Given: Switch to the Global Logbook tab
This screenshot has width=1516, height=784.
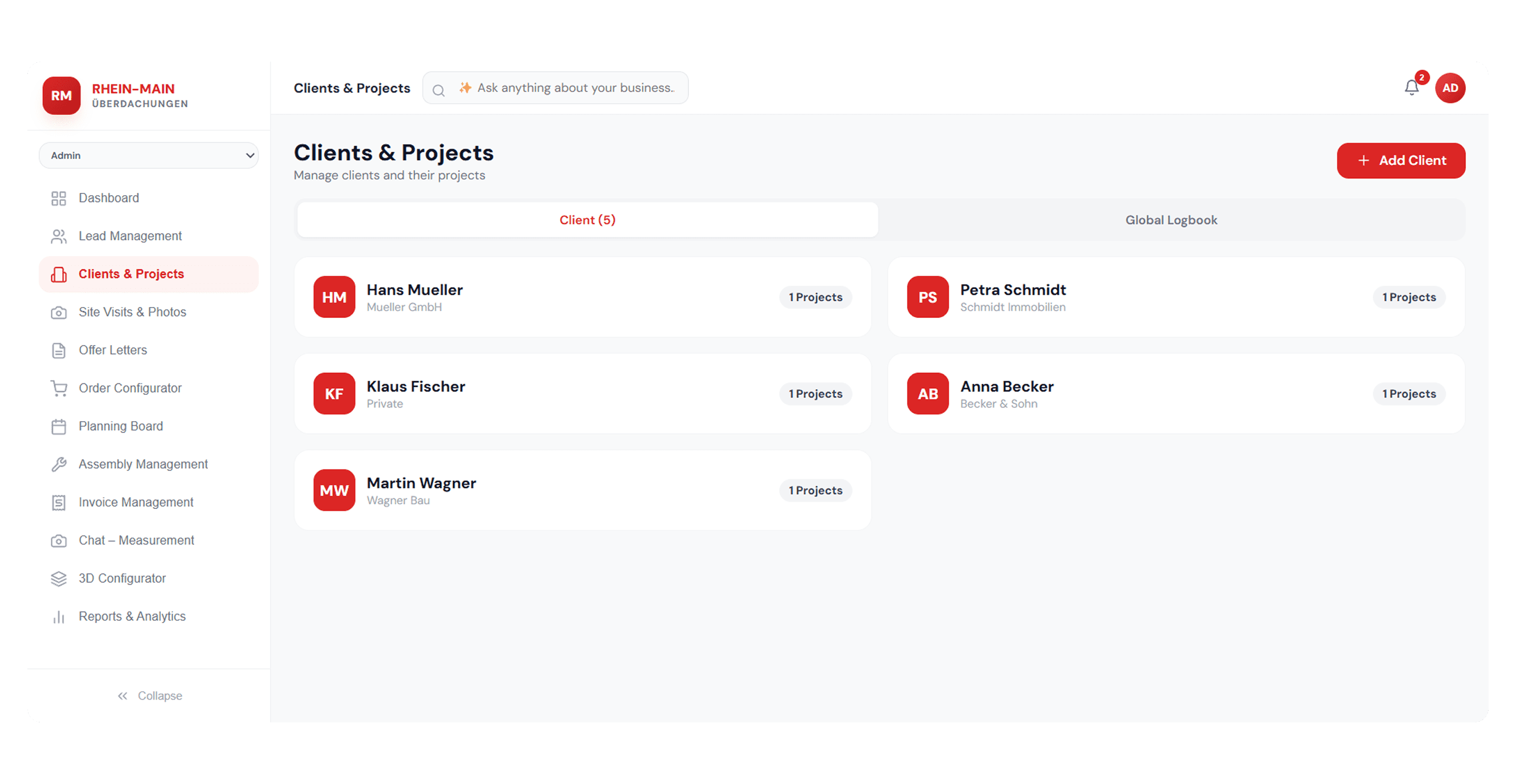Looking at the screenshot, I should 1171,220.
